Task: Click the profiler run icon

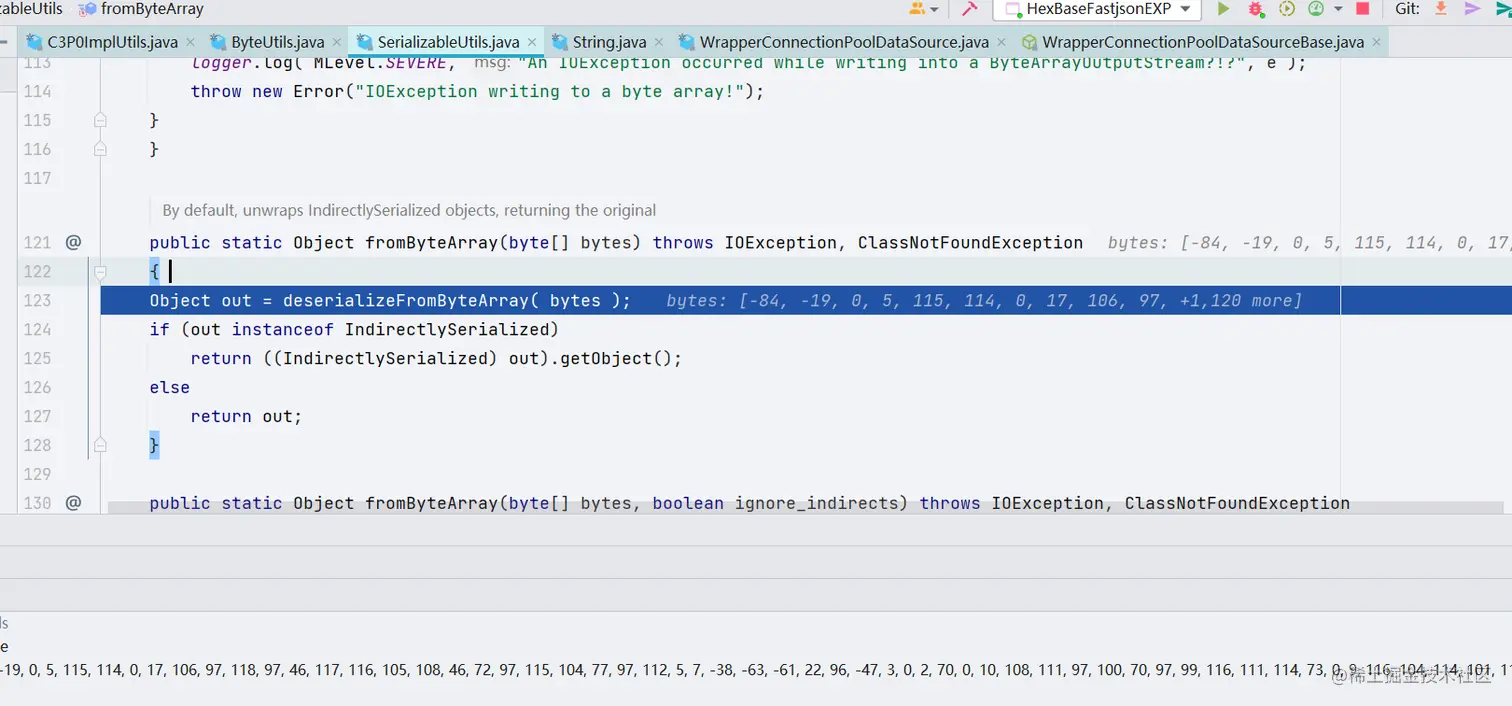Action: click(x=1316, y=9)
